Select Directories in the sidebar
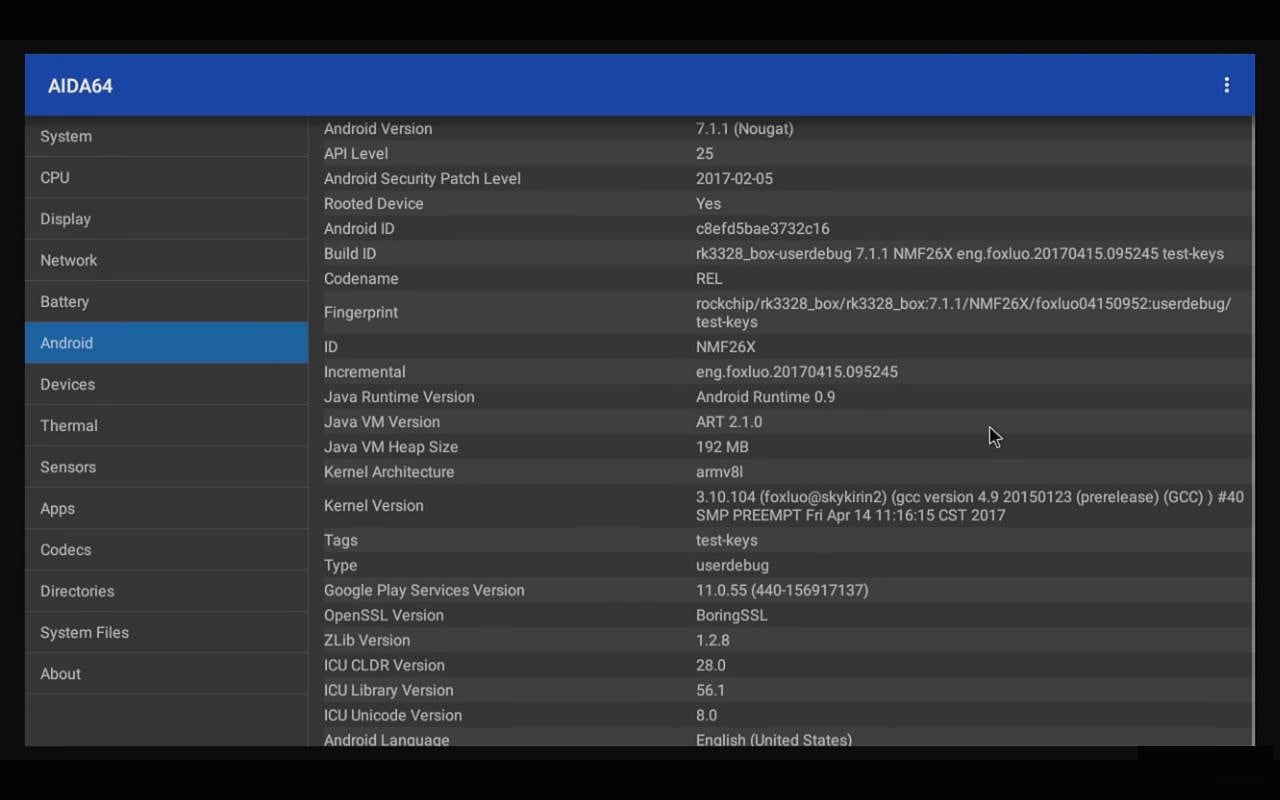The width and height of the screenshot is (1280, 800). 166,591
